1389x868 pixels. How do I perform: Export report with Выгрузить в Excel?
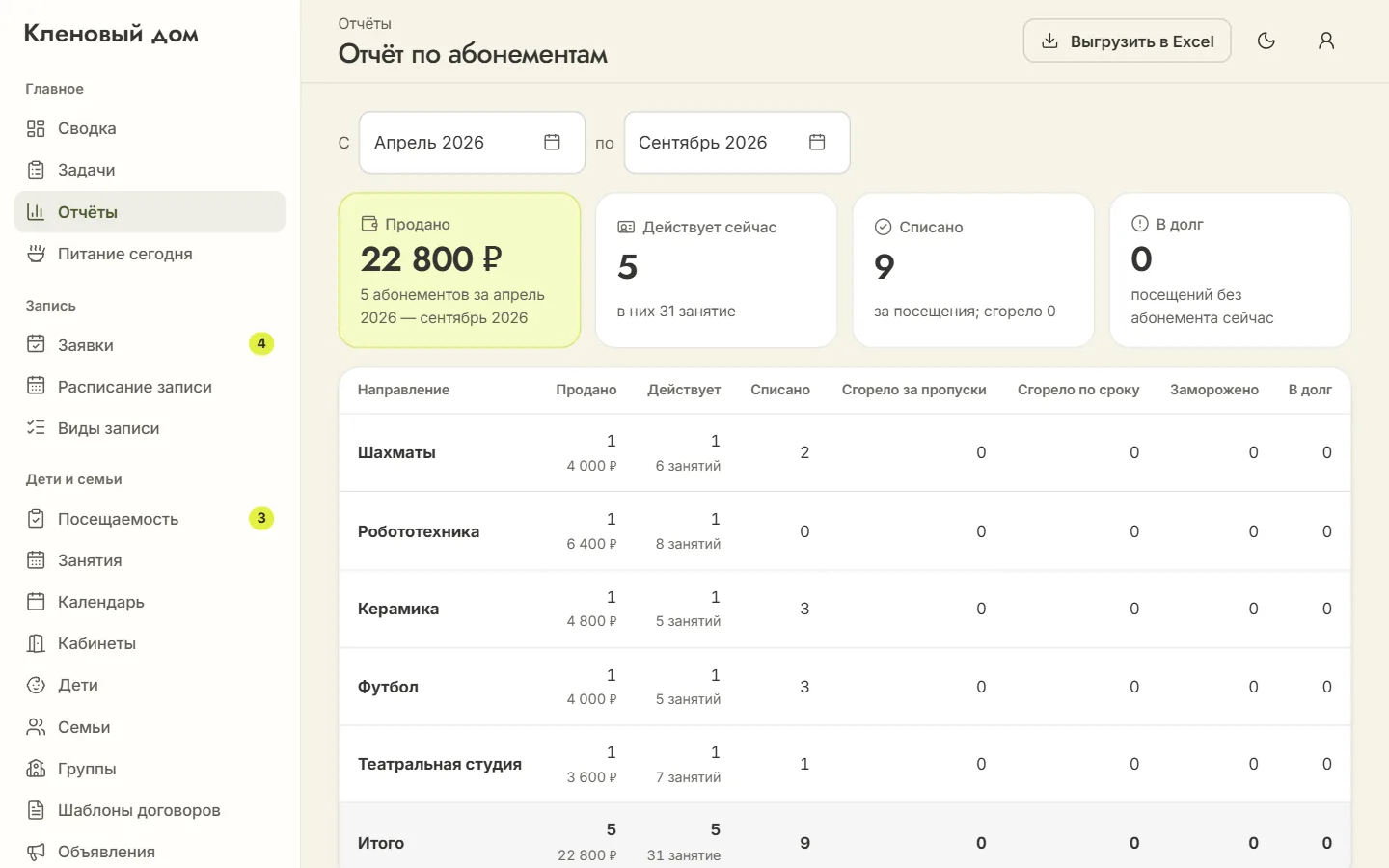tap(1127, 41)
